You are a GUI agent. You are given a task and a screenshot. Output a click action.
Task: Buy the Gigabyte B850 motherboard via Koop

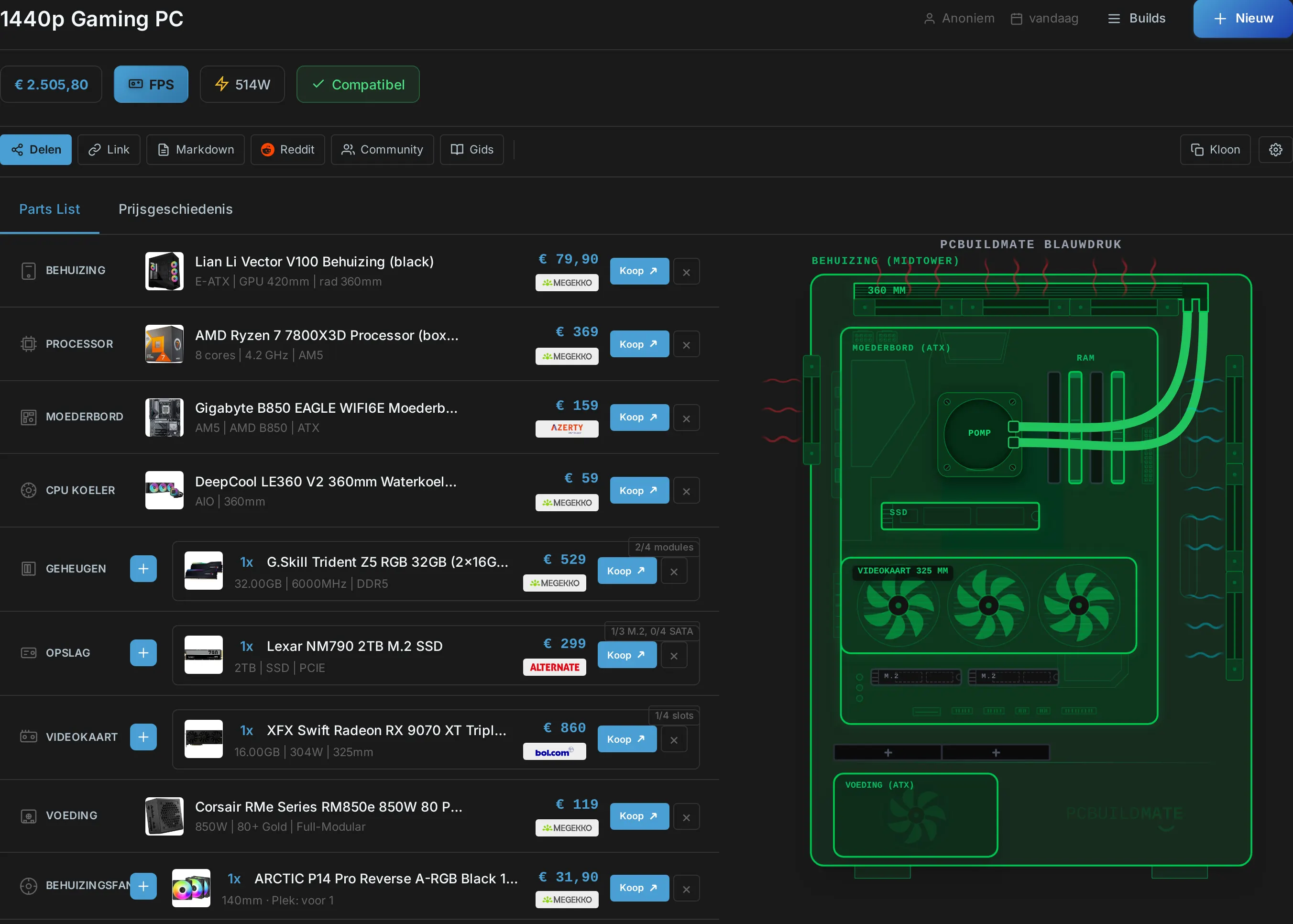[639, 417]
